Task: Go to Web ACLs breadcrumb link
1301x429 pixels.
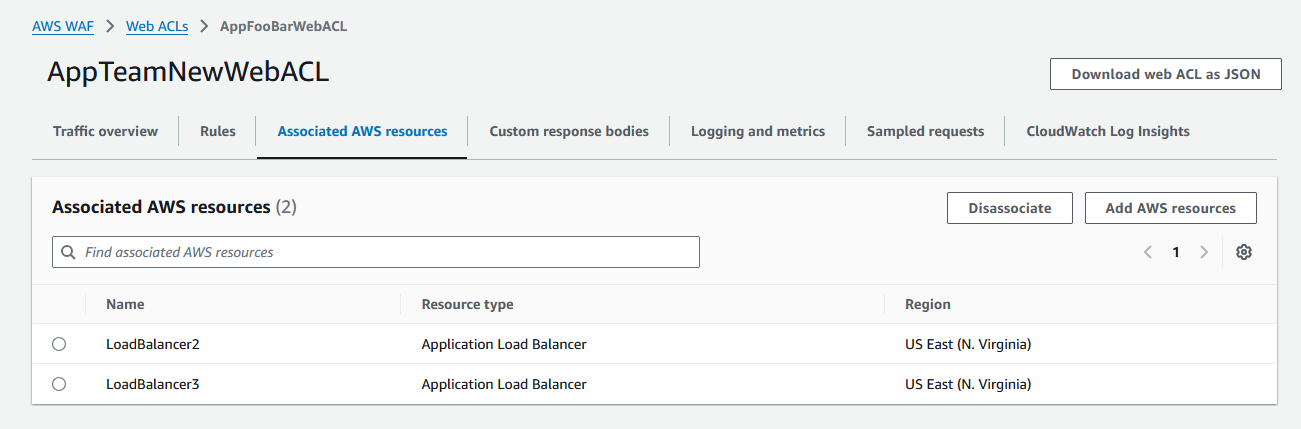Action: click(157, 26)
